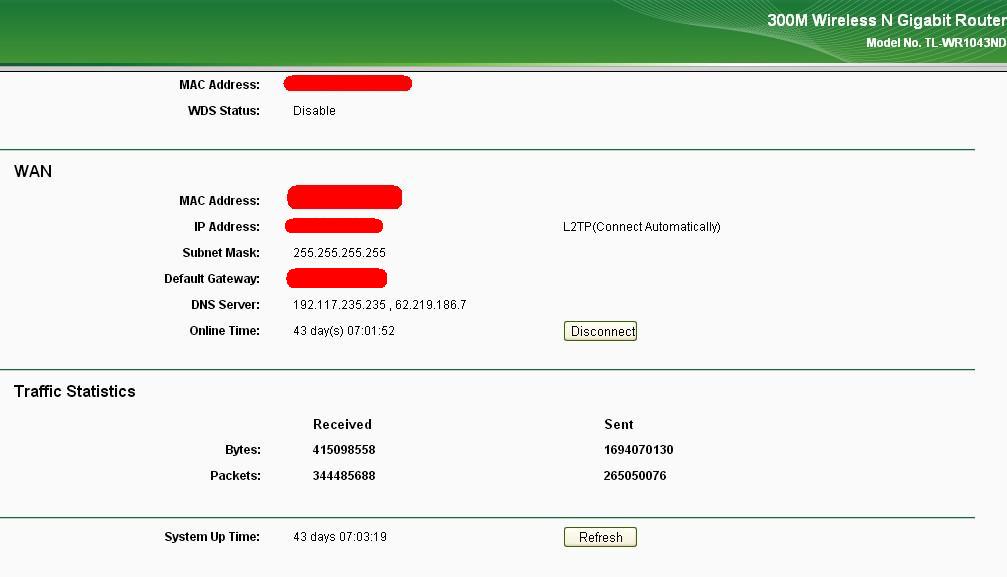This screenshot has width=1007, height=577.
Task: Click the Traffic Statistics heading
Action: (x=75, y=391)
